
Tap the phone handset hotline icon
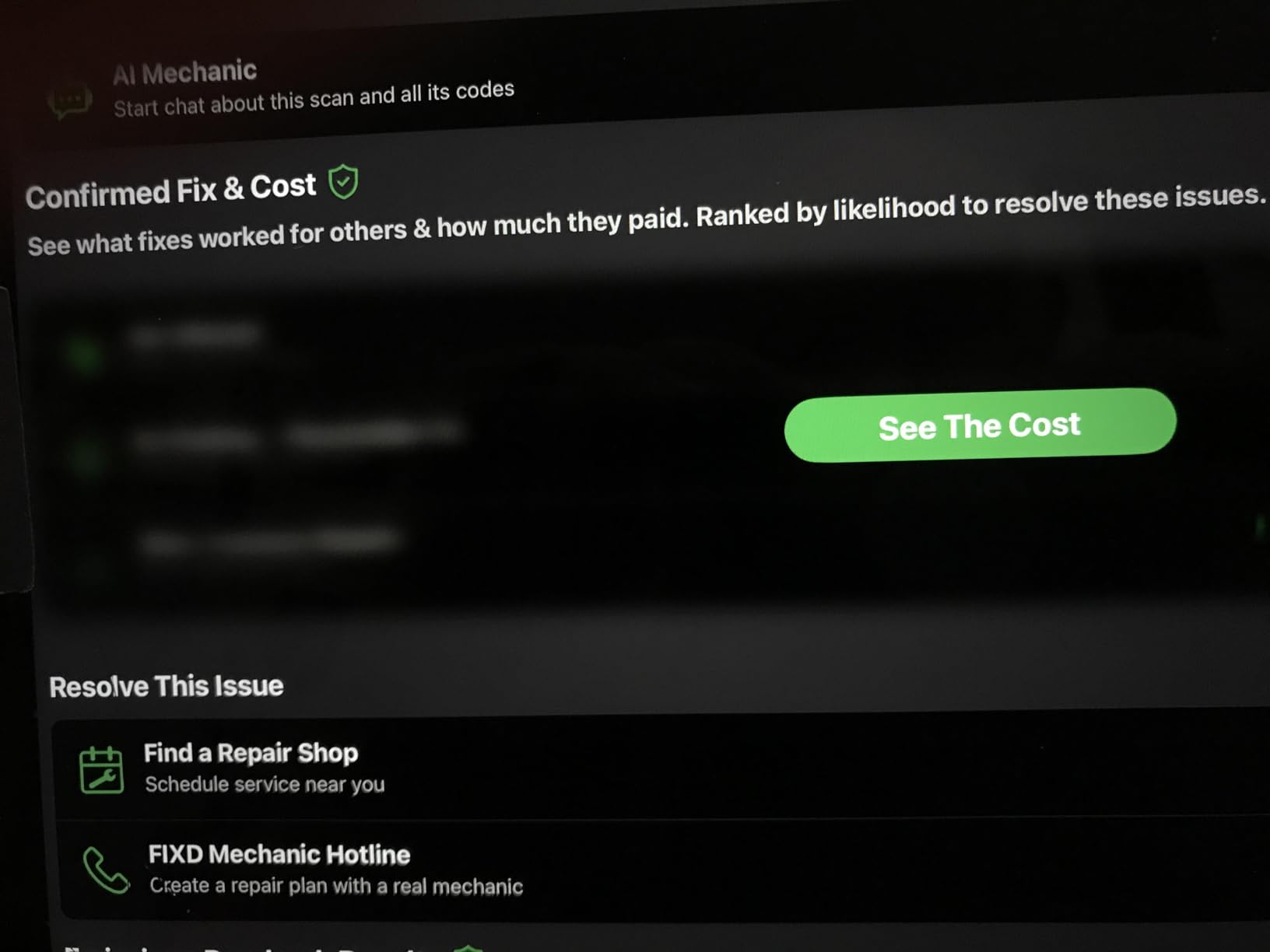click(x=106, y=870)
